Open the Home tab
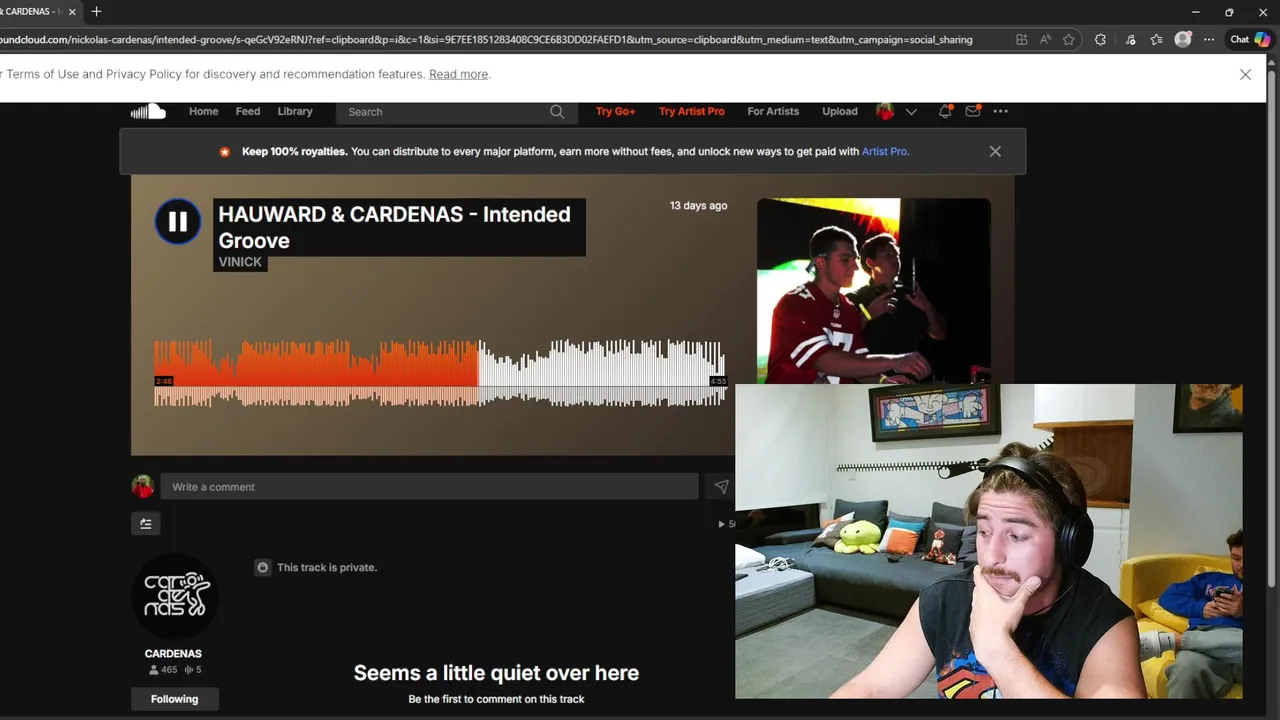The height and width of the screenshot is (720, 1280). (203, 111)
